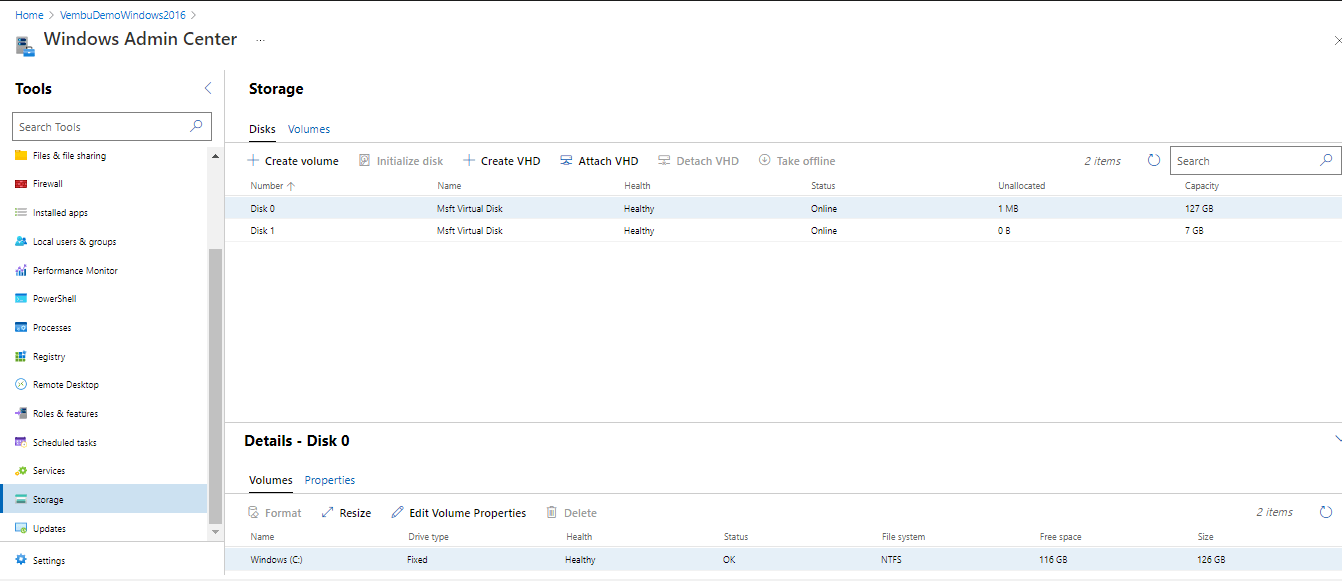1342x581 pixels.
Task: Go to the Home breadcrumb link
Action: tap(29, 15)
